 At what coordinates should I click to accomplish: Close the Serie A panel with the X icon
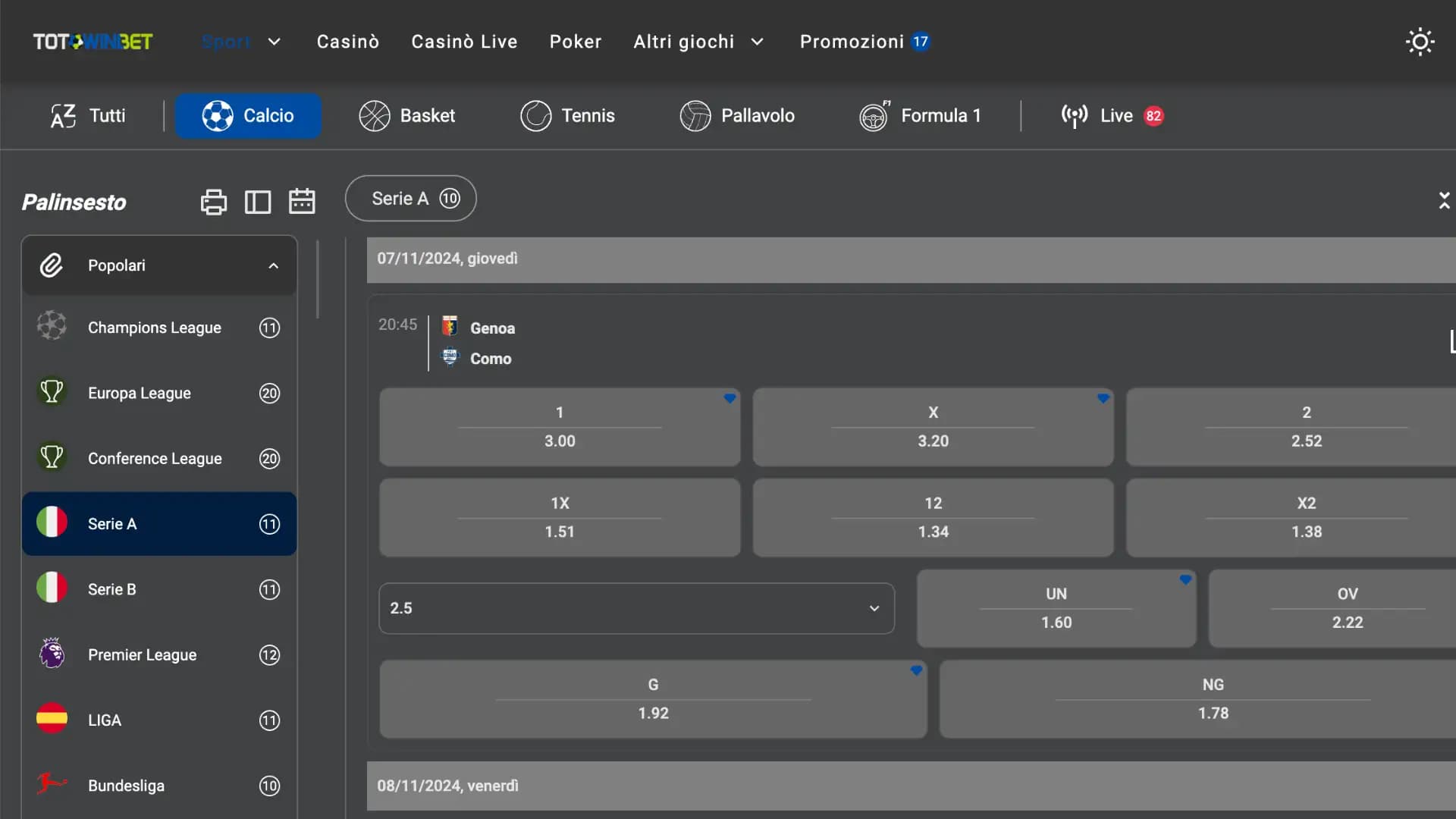(1445, 200)
